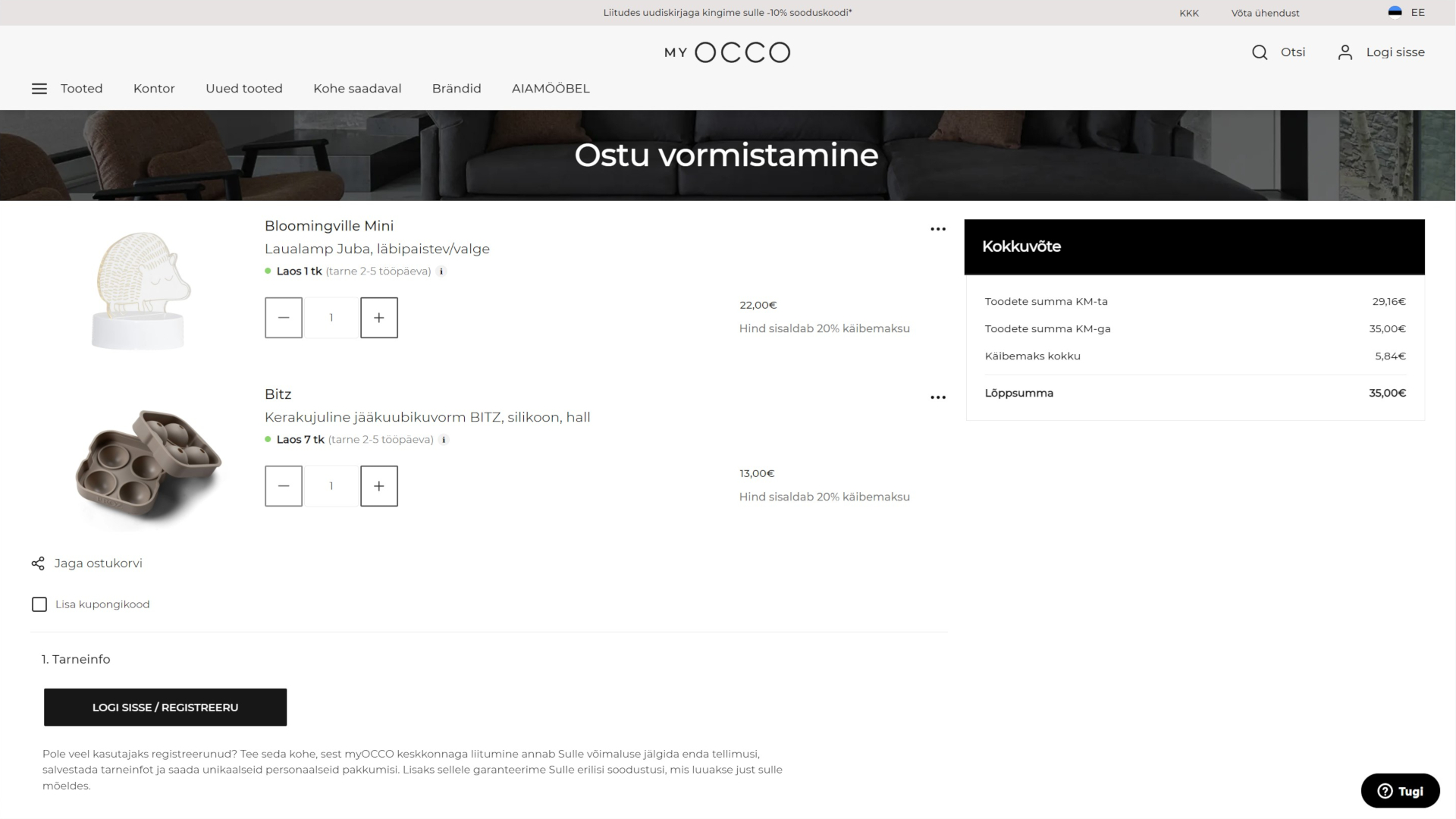Open the KKK link

pos(1189,13)
